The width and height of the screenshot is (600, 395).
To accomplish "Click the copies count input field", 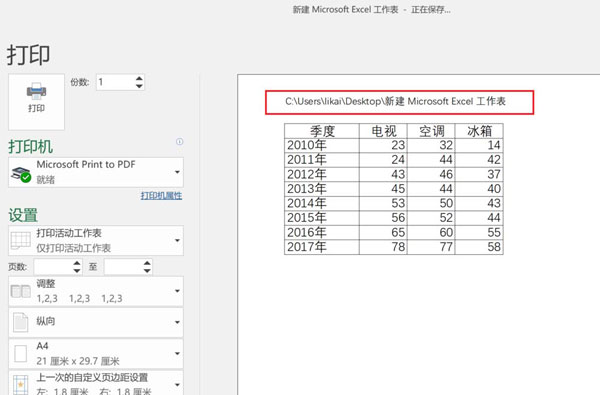I will click(116, 82).
